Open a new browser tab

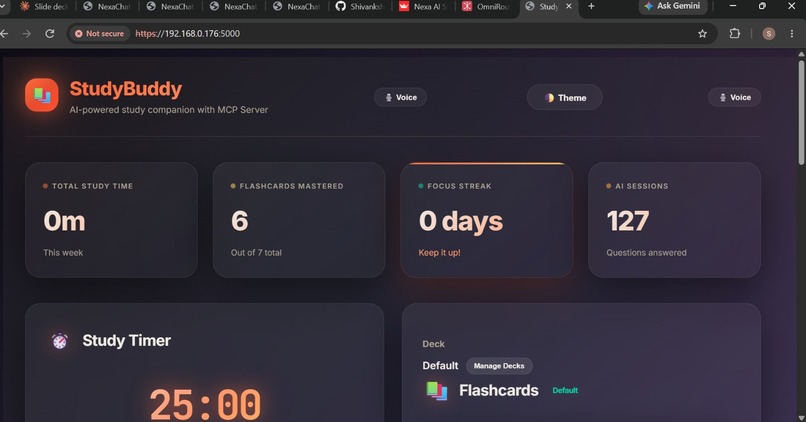click(591, 6)
